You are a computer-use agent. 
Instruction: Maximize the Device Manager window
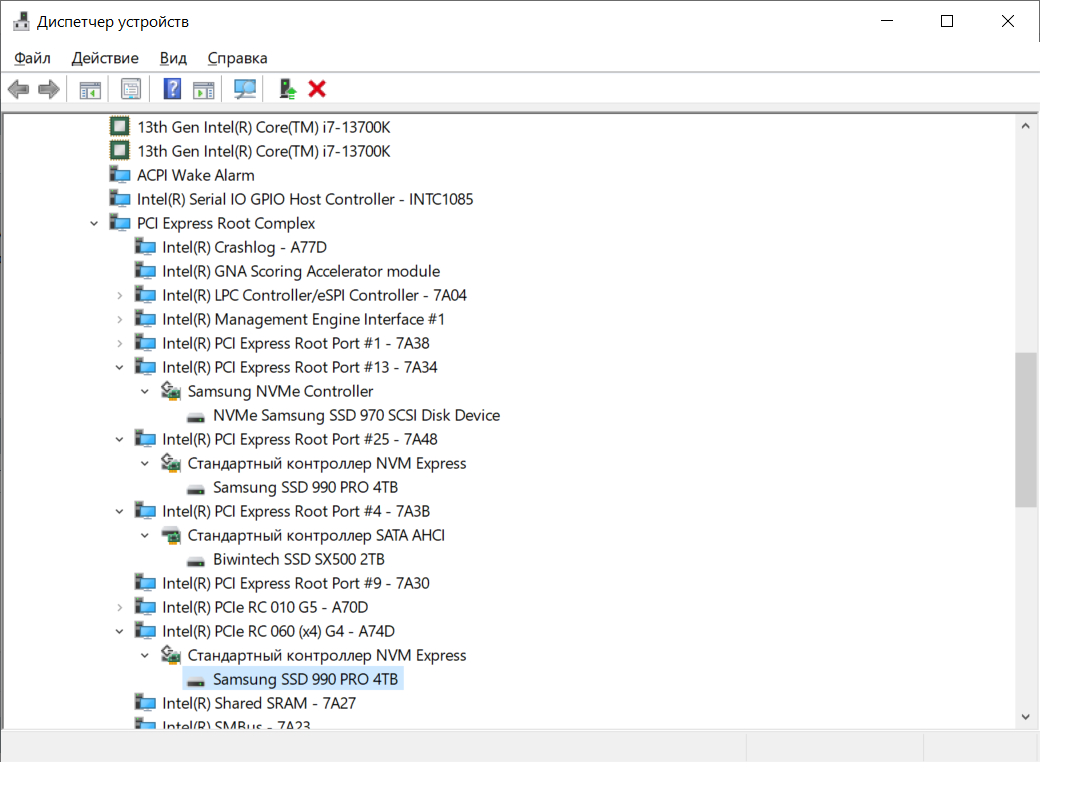click(947, 22)
